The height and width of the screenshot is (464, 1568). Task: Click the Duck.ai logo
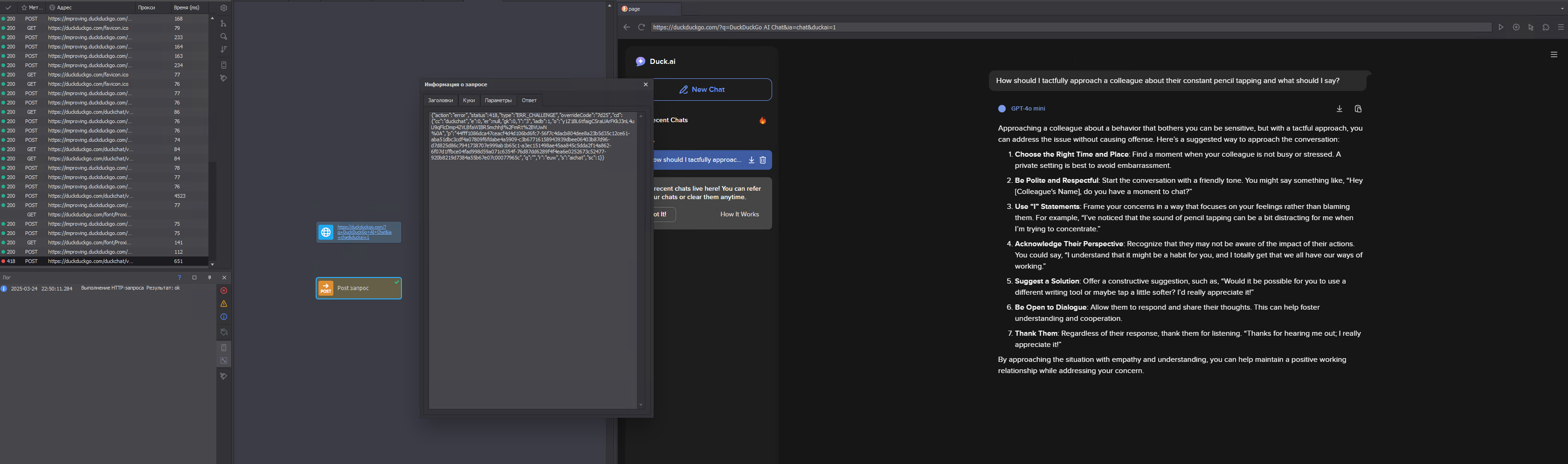[x=656, y=62]
